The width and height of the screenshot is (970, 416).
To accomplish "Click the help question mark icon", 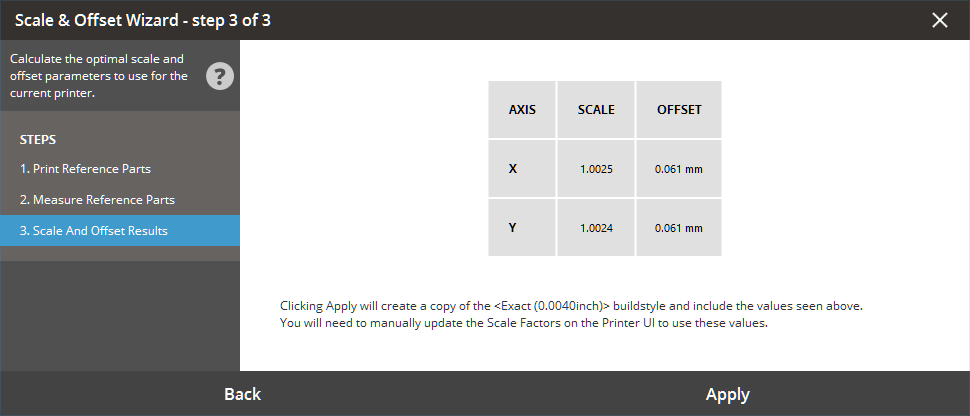I will 220,76.
